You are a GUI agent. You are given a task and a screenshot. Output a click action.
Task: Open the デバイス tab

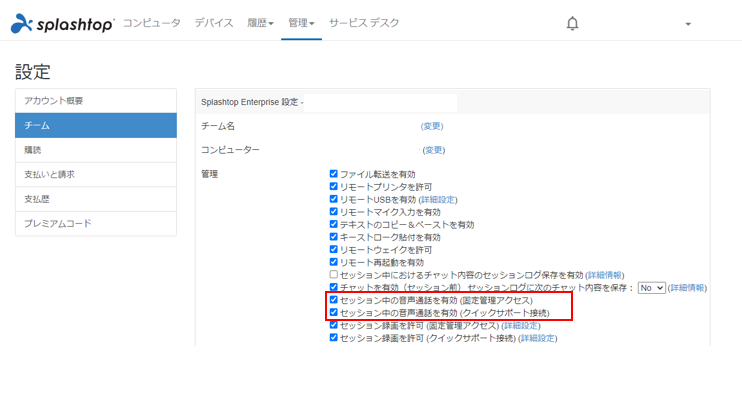point(214,23)
